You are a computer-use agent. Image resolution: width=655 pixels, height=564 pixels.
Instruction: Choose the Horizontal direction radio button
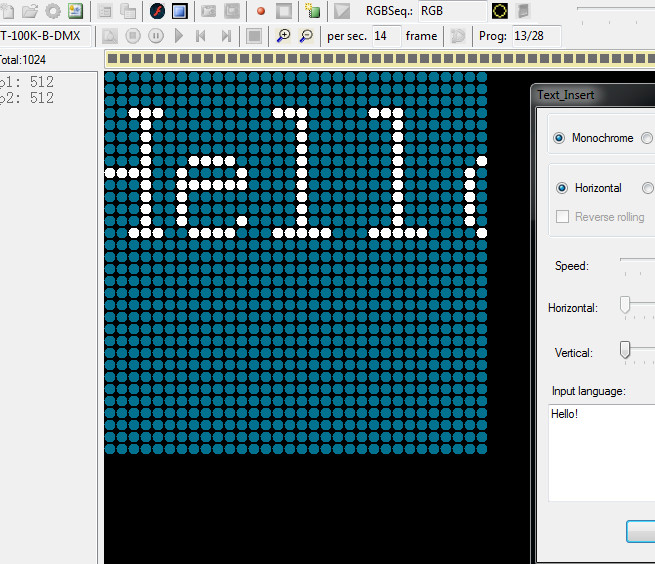coord(562,188)
